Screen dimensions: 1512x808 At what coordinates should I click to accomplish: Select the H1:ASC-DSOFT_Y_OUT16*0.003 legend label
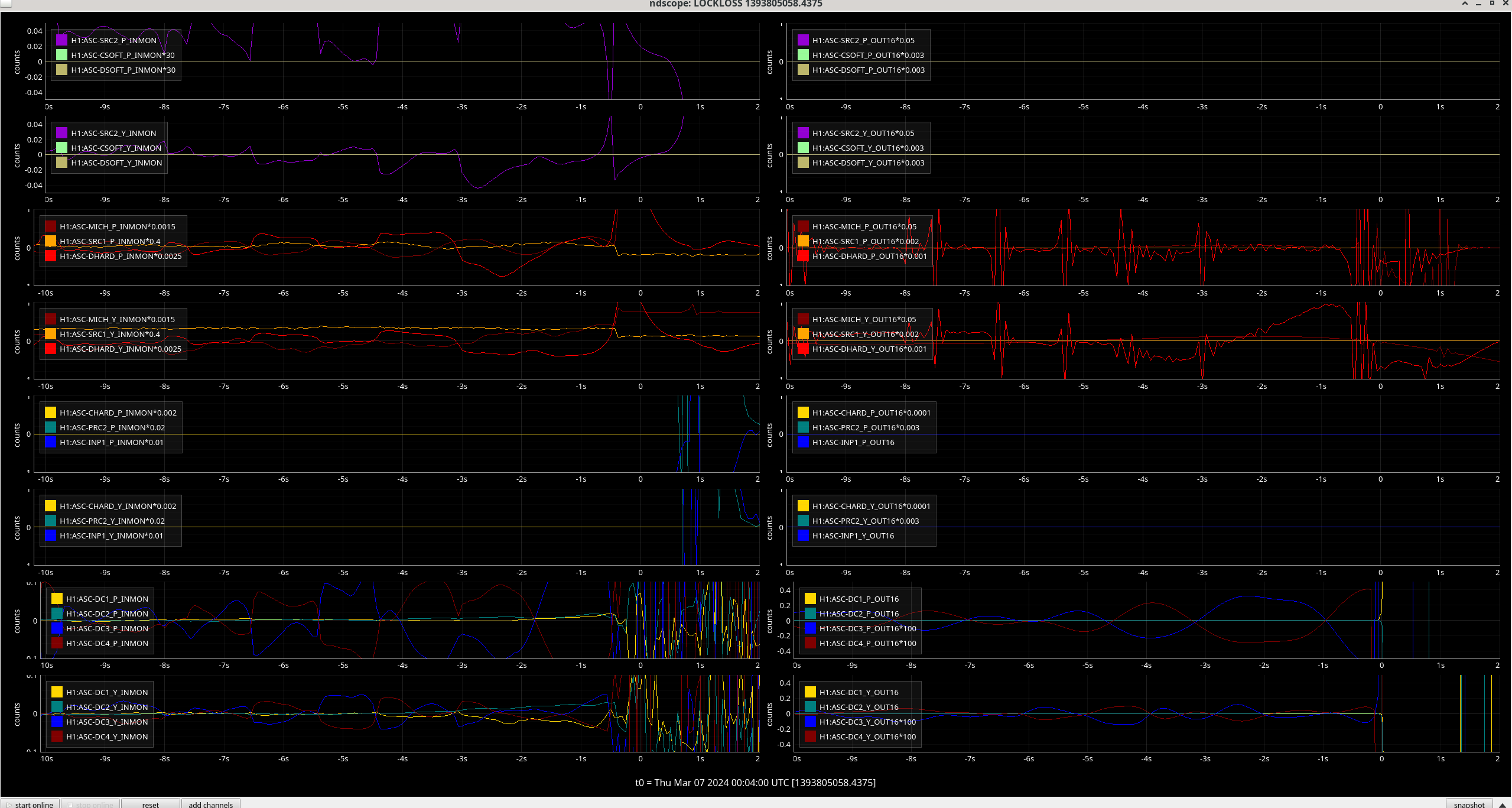[x=868, y=163]
